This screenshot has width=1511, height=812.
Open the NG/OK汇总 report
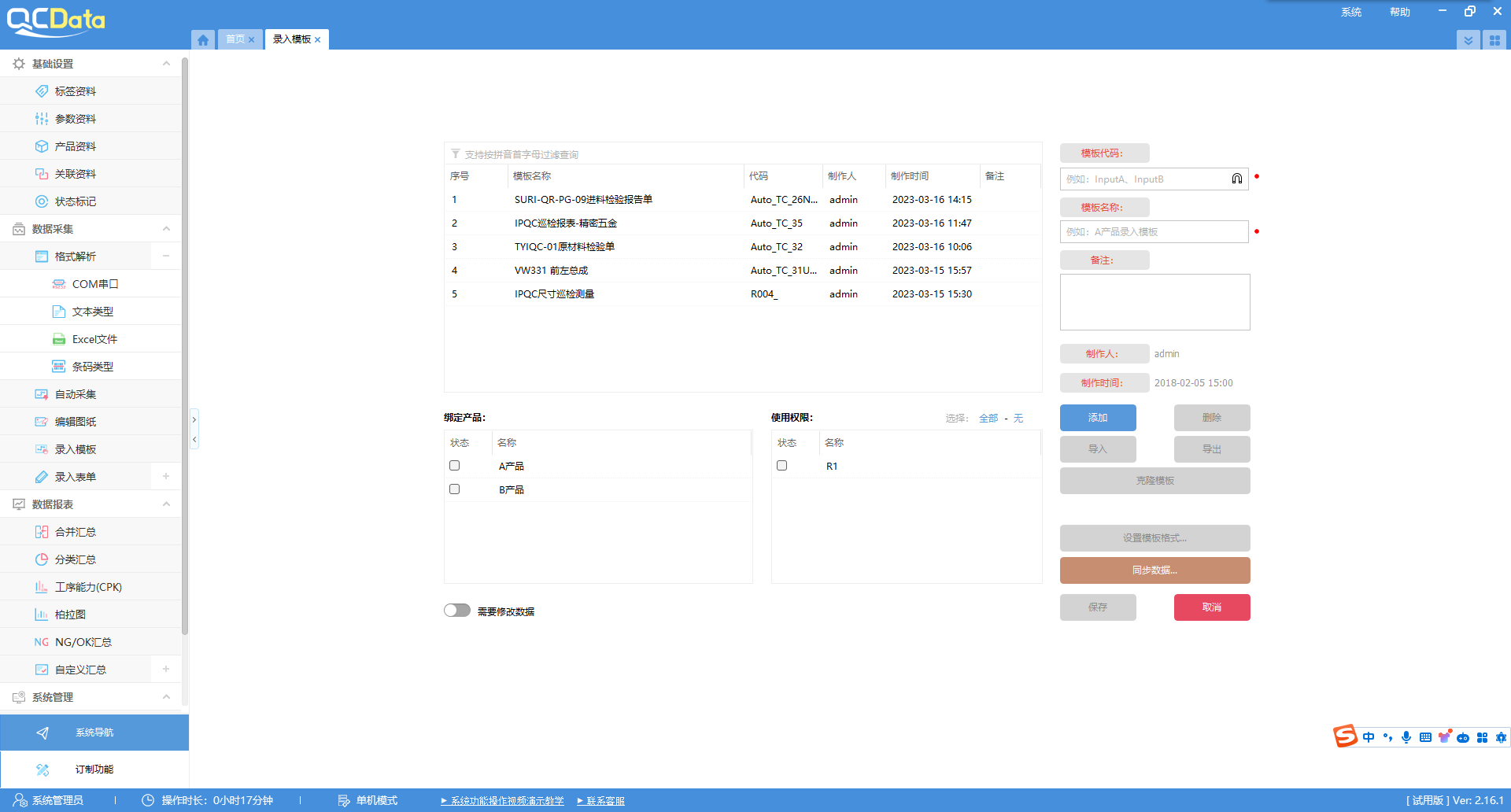(83, 642)
